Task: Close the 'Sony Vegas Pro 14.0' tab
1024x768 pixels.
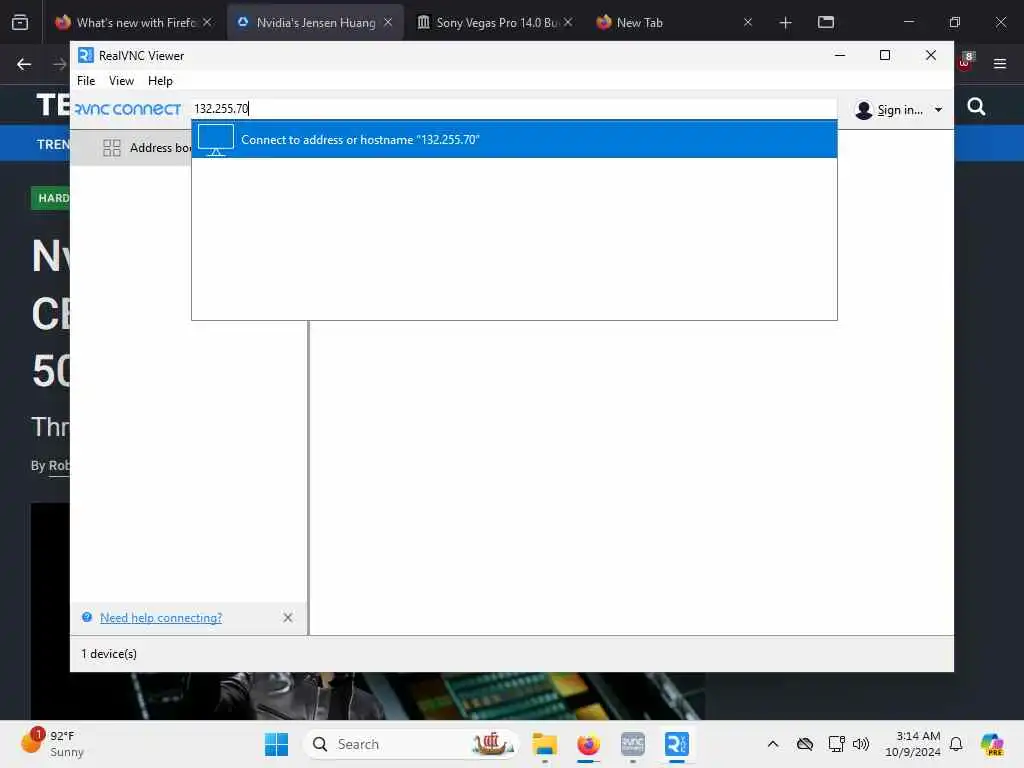Action: 568,22
